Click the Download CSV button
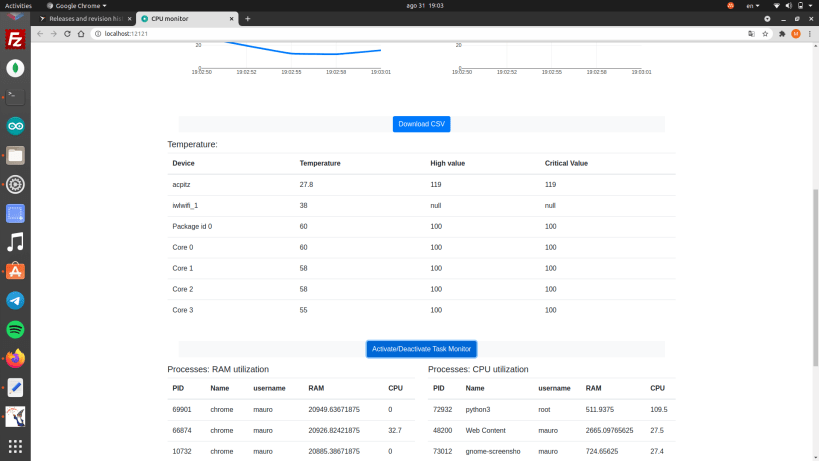 422,124
